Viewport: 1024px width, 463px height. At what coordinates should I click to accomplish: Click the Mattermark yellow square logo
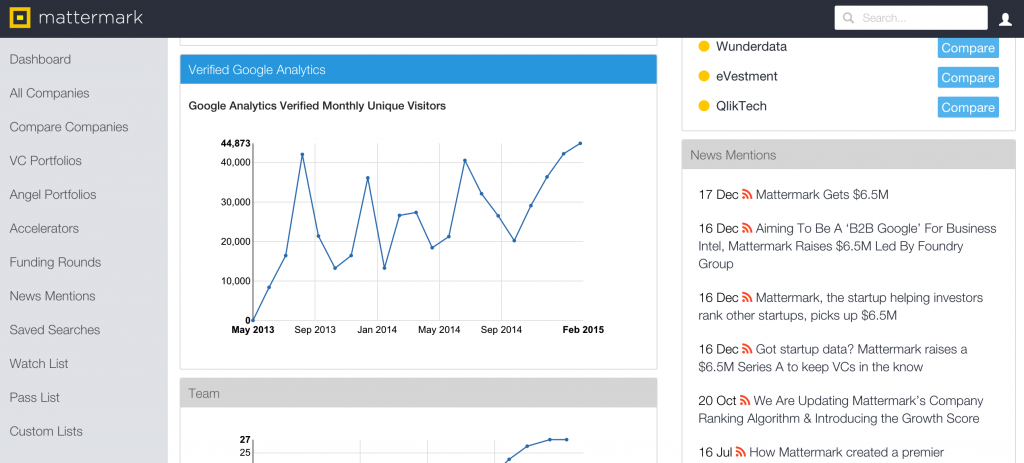(20, 18)
